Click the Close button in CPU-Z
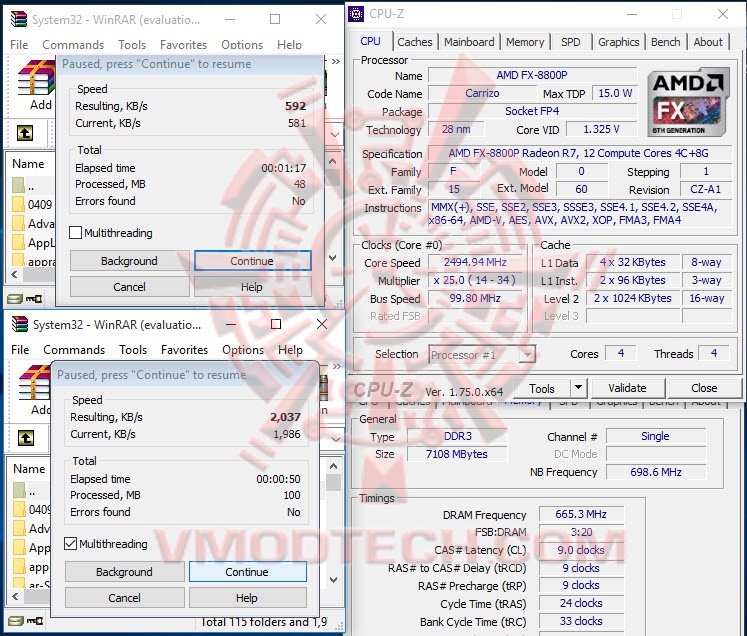 (x=704, y=388)
